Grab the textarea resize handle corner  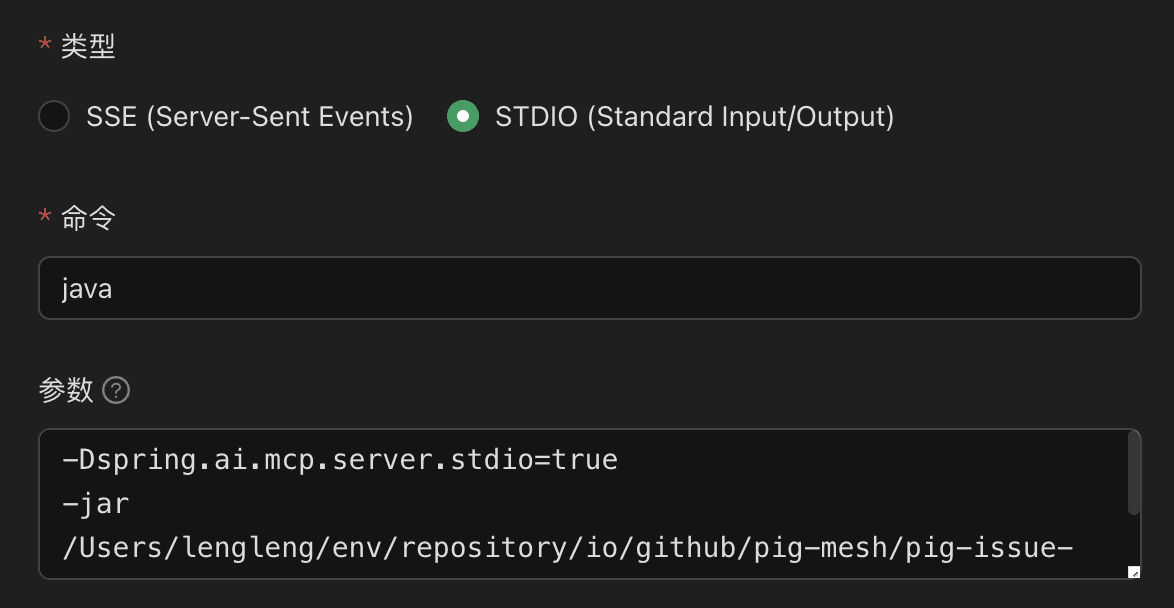(1134, 572)
